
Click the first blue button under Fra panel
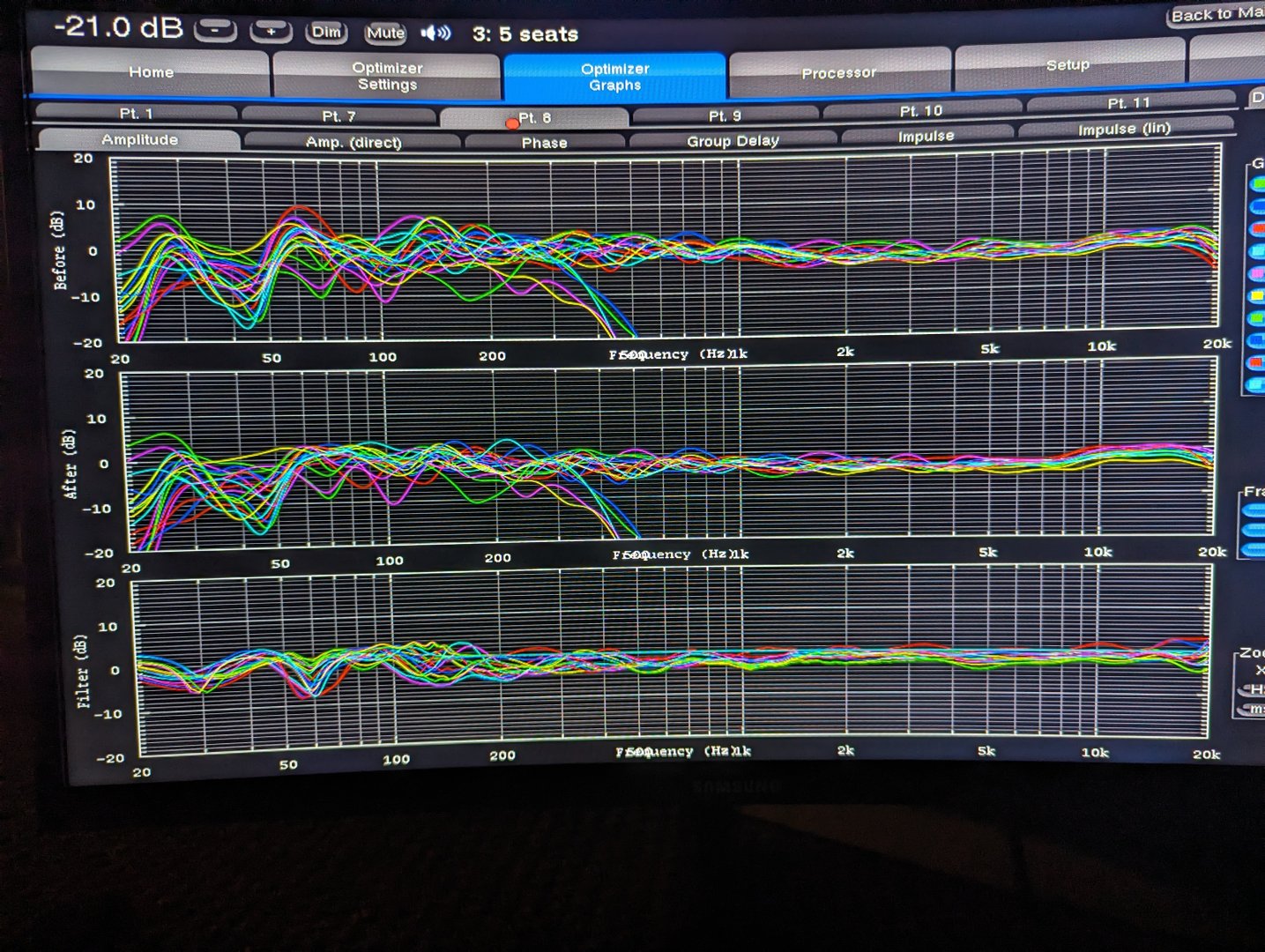click(x=1254, y=510)
